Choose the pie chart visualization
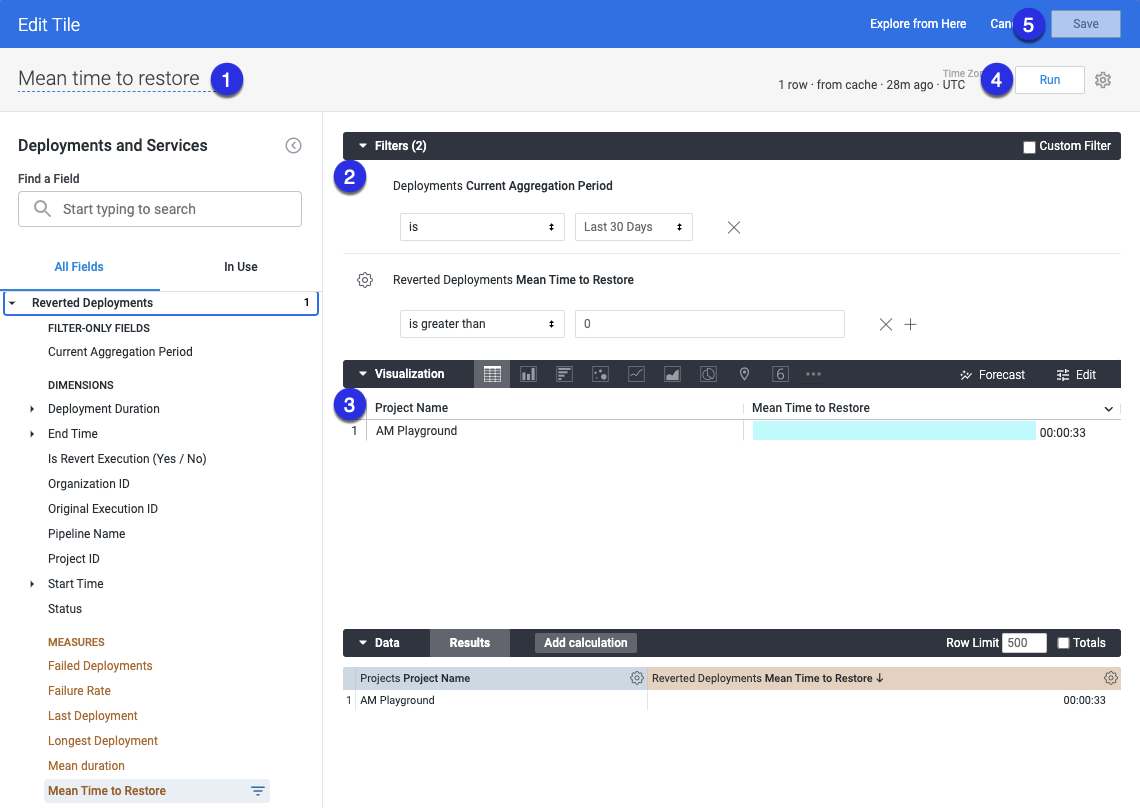The height and width of the screenshot is (808, 1140). [708, 374]
